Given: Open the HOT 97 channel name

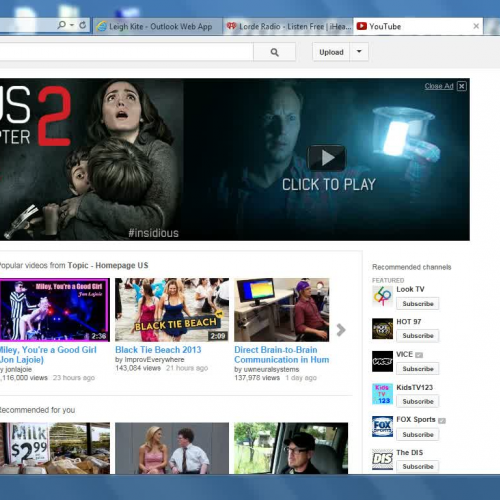Looking at the screenshot, I should pos(409,322).
